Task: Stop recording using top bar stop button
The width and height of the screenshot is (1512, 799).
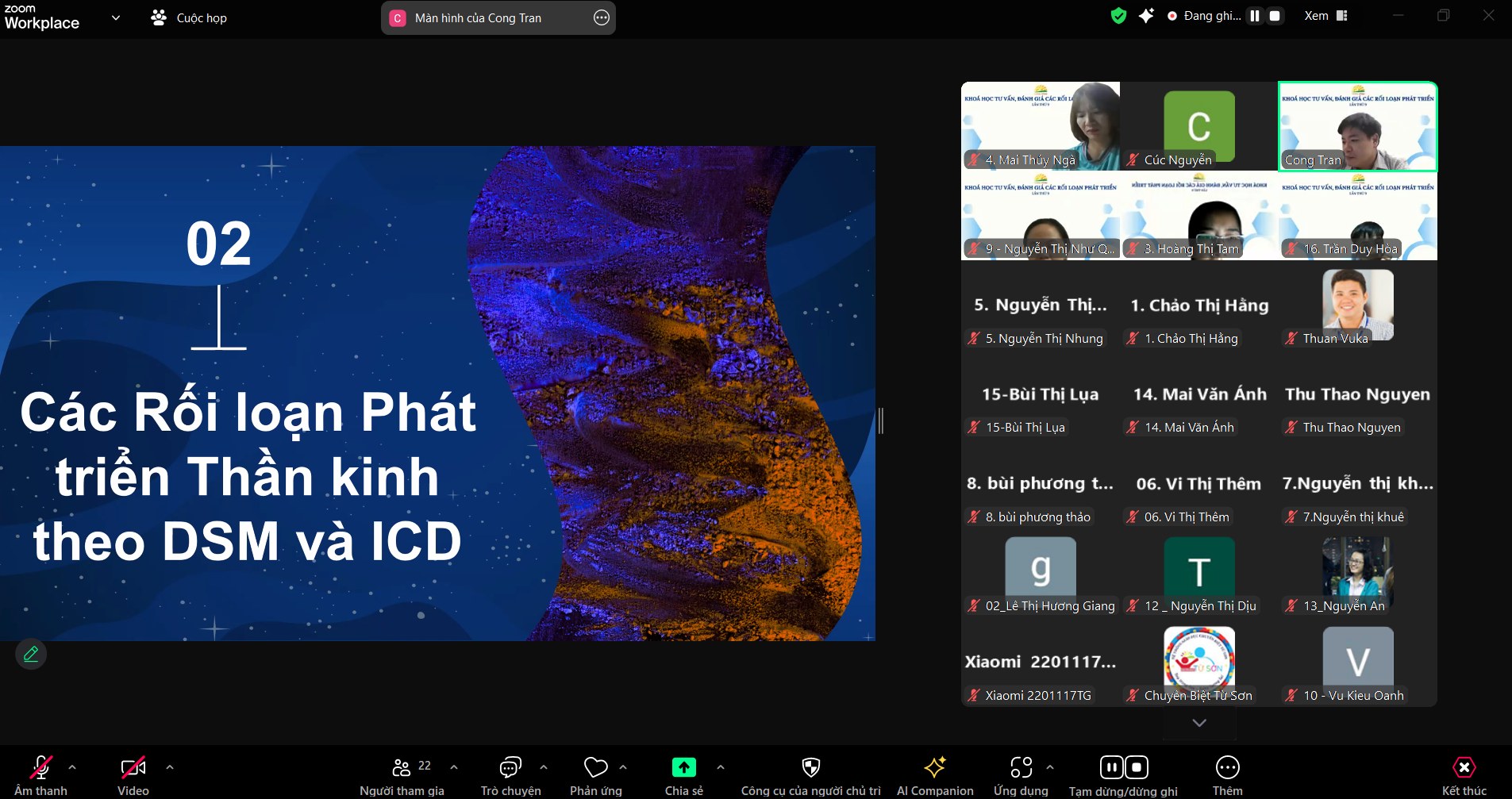Action: 1275,16
